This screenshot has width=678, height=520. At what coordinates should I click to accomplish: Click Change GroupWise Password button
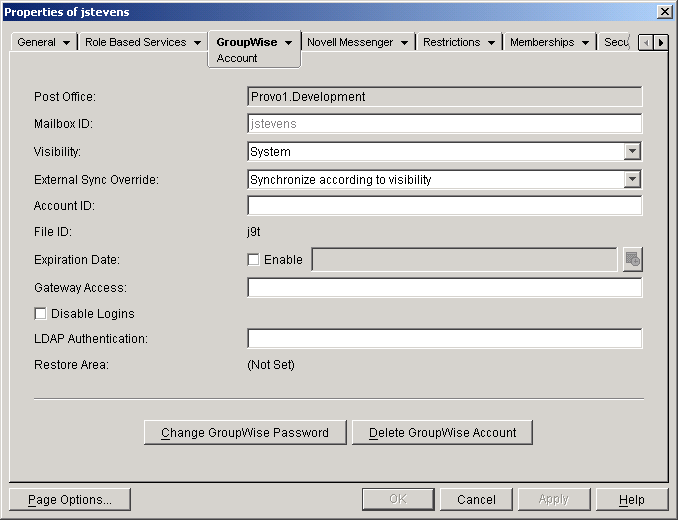[x=245, y=432]
